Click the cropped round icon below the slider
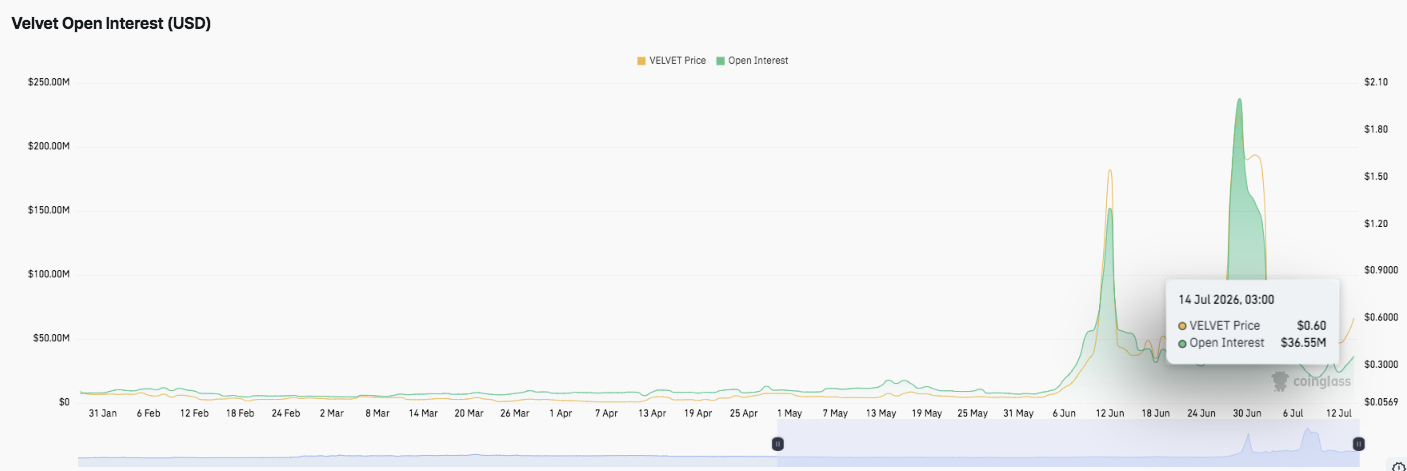 pos(1399,466)
